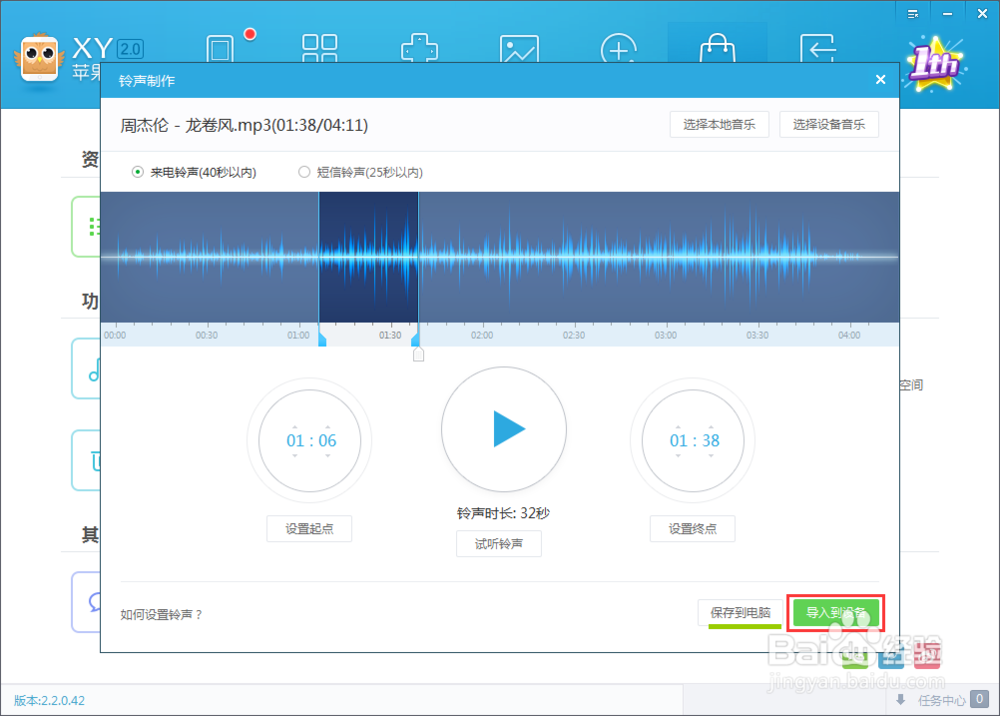Click the XY owl logo
The image size is (1000, 716).
[x=40, y=59]
